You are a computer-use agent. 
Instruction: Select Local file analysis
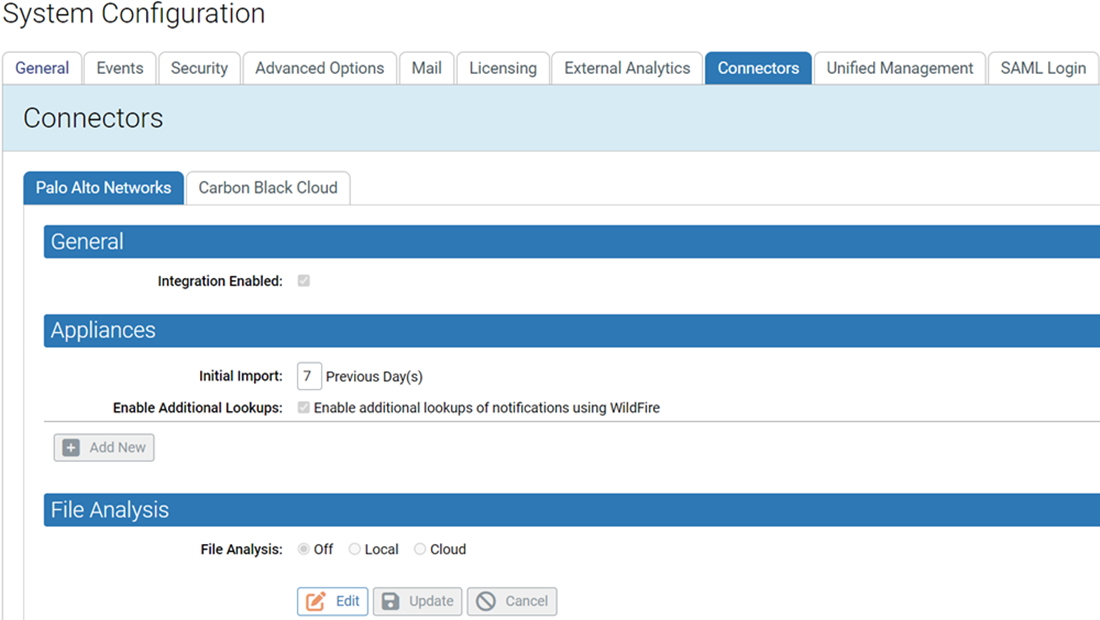[x=354, y=549]
